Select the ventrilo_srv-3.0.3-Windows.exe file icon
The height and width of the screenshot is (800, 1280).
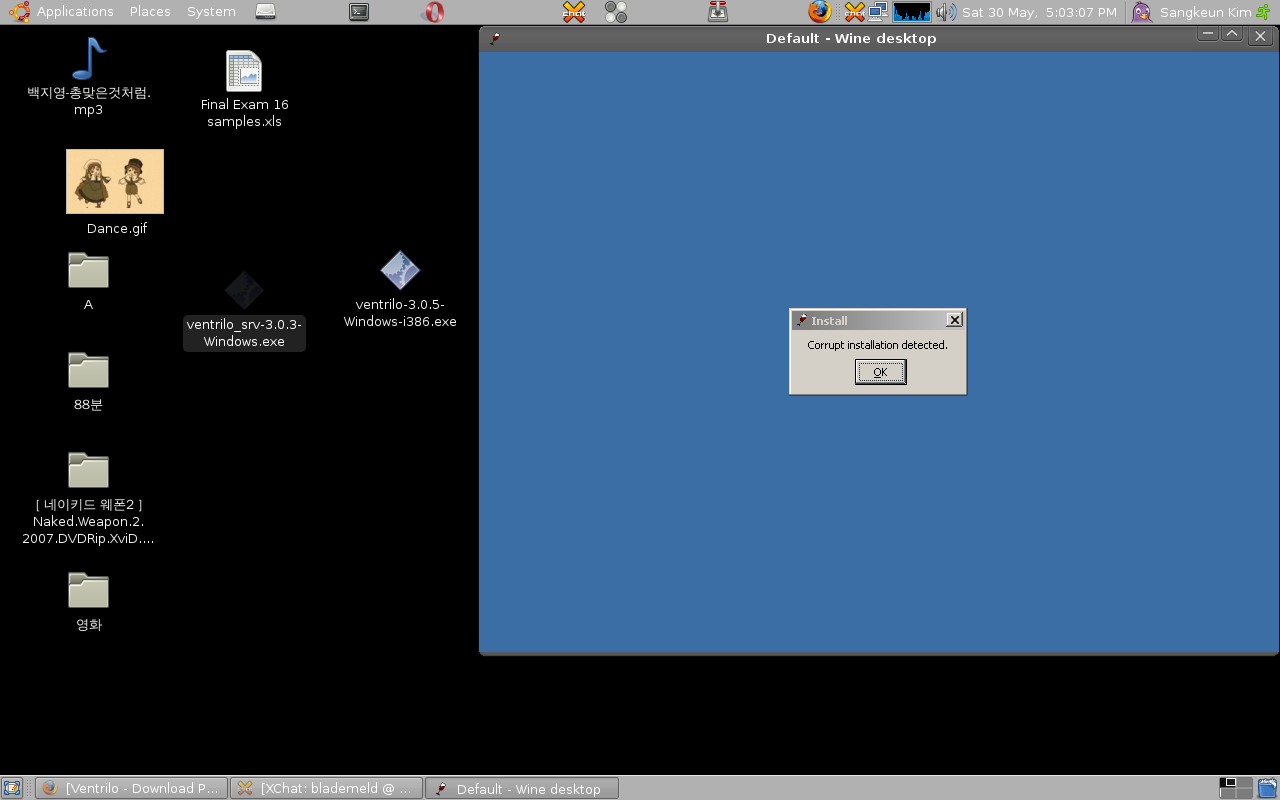pos(244,291)
